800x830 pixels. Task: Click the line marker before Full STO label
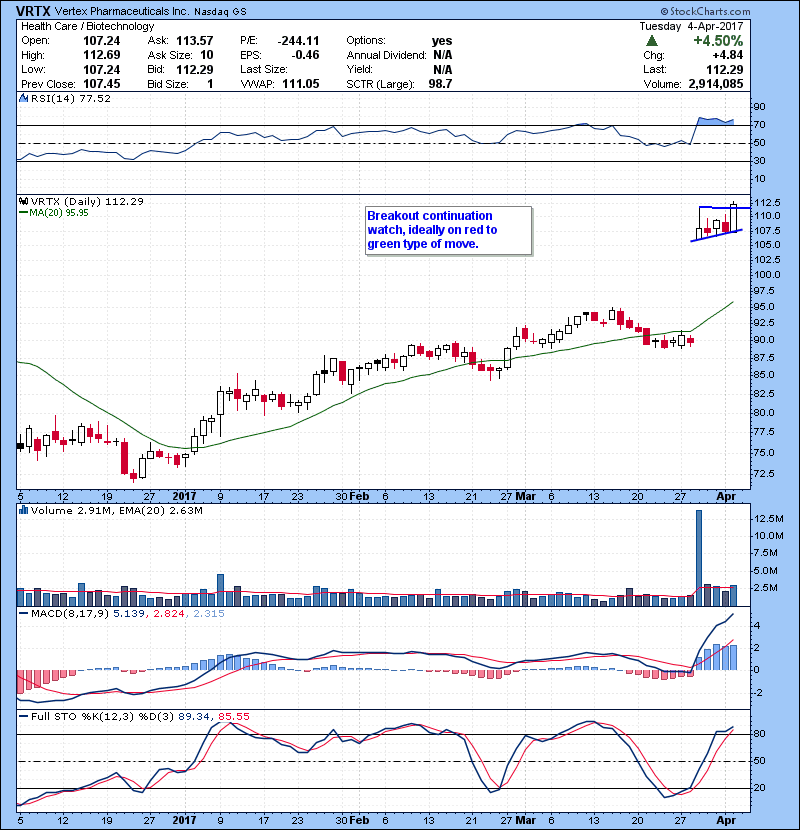point(23,716)
